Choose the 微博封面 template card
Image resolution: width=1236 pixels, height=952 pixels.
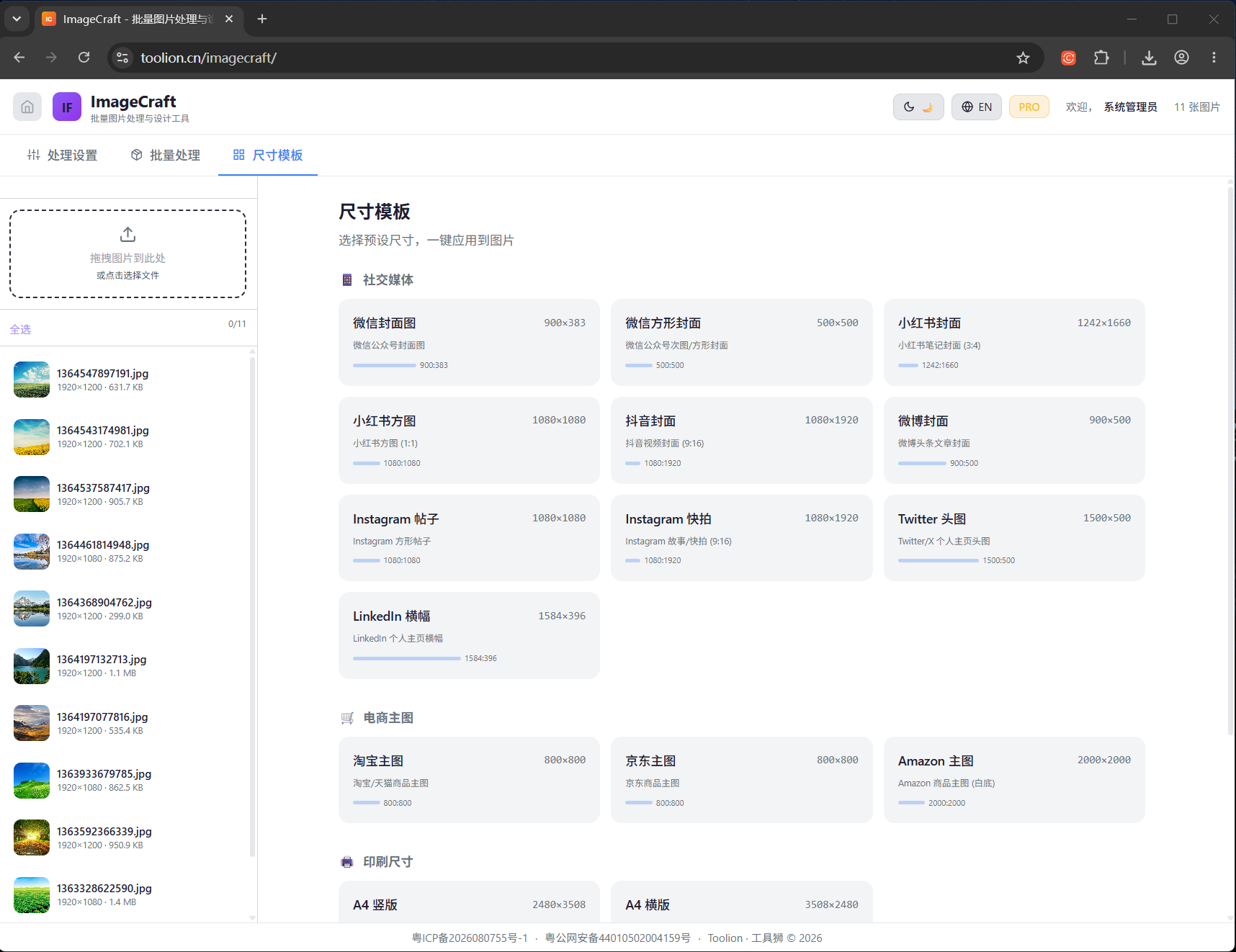click(1014, 440)
